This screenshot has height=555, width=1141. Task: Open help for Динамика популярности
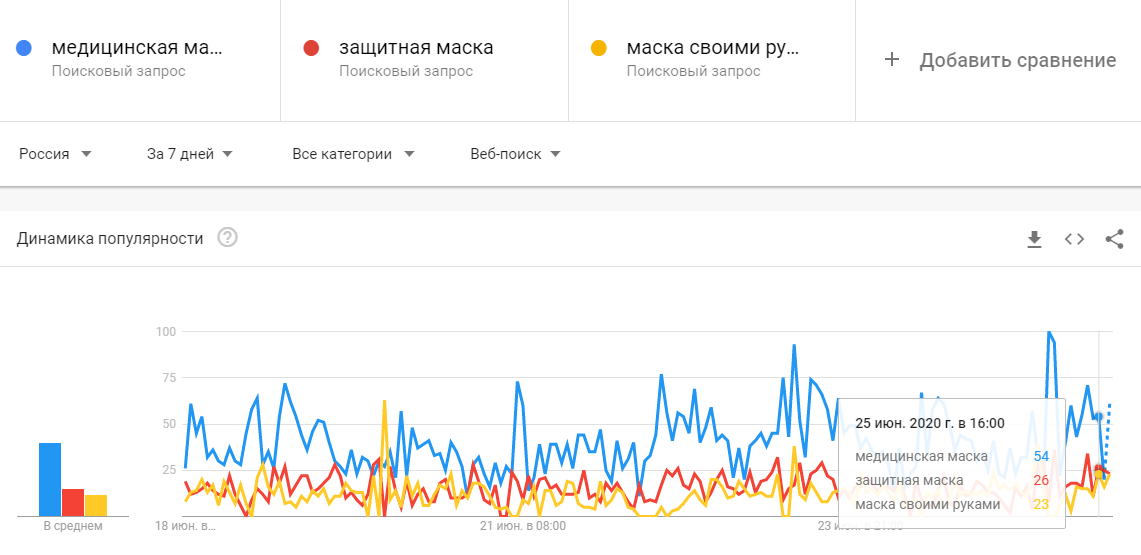pos(227,238)
